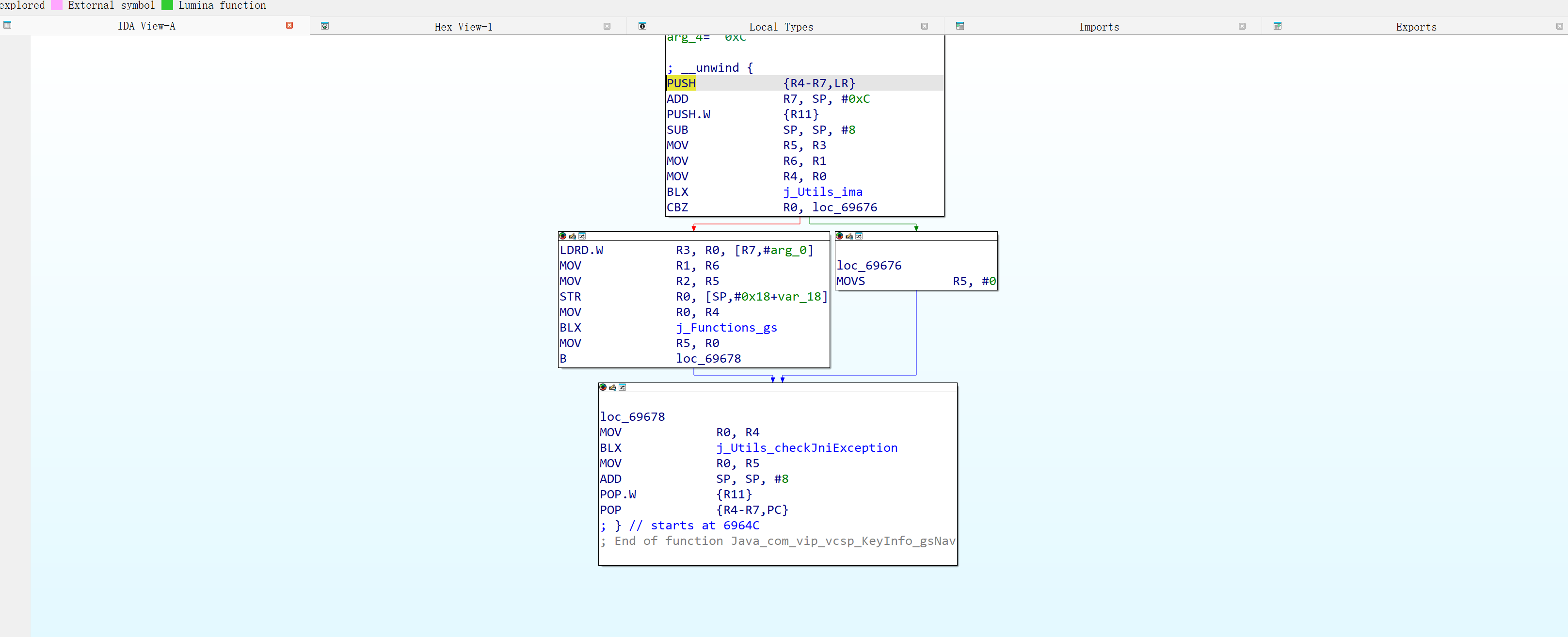The height and width of the screenshot is (637, 1568).
Task: Click the "; __unwind {" comment
Action: [x=710, y=68]
